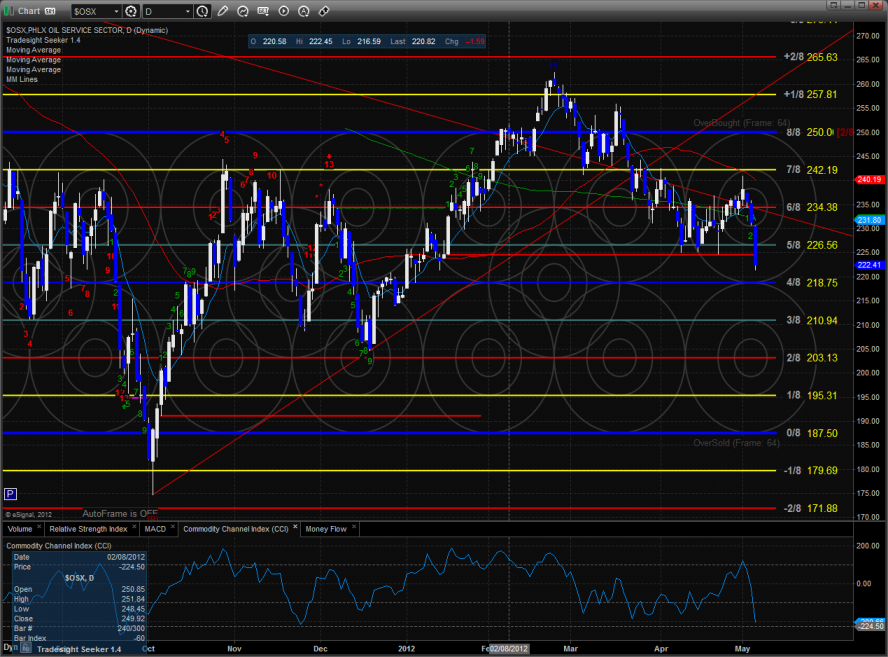Click the circled play icon
888x657 pixels.
pos(284,10)
